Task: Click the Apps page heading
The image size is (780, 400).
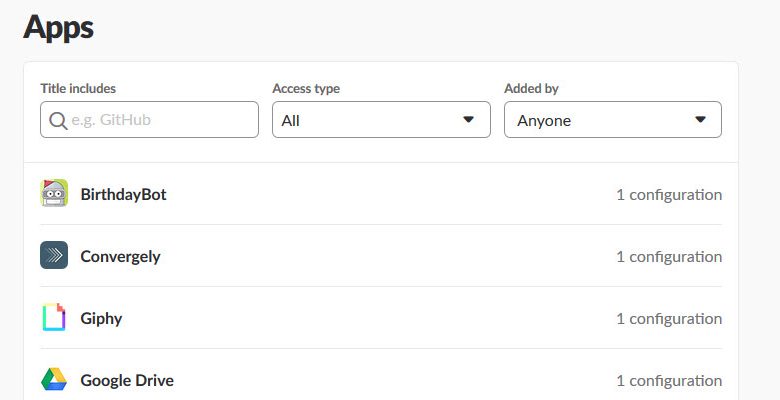Action: tap(58, 27)
